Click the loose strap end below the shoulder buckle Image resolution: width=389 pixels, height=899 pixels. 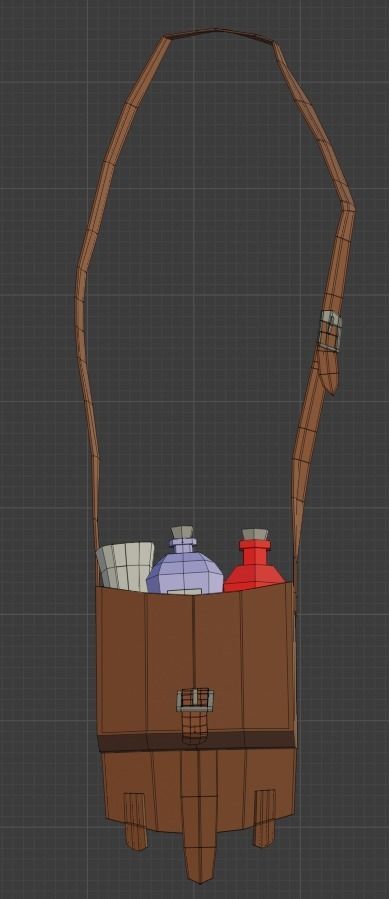tap(329, 372)
